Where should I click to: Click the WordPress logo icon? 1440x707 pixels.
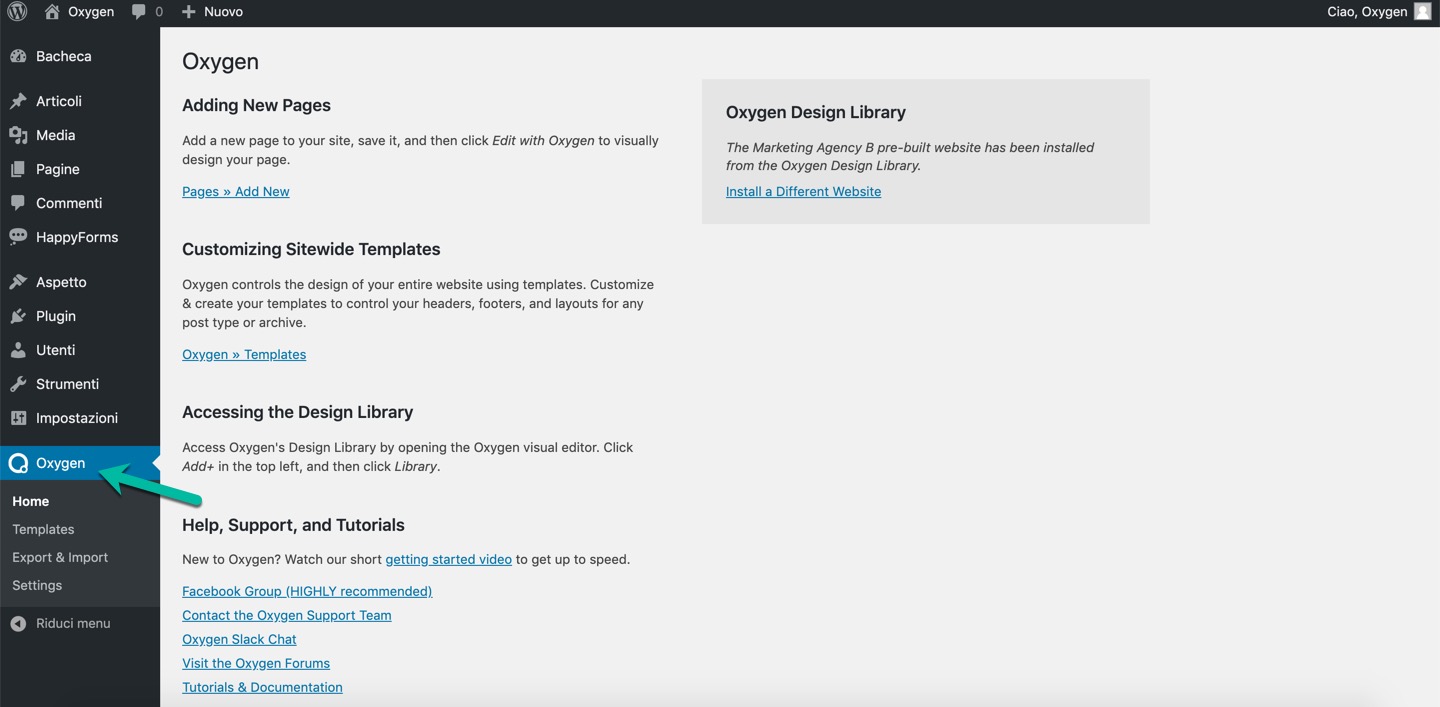pyautogui.click(x=17, y=12)
